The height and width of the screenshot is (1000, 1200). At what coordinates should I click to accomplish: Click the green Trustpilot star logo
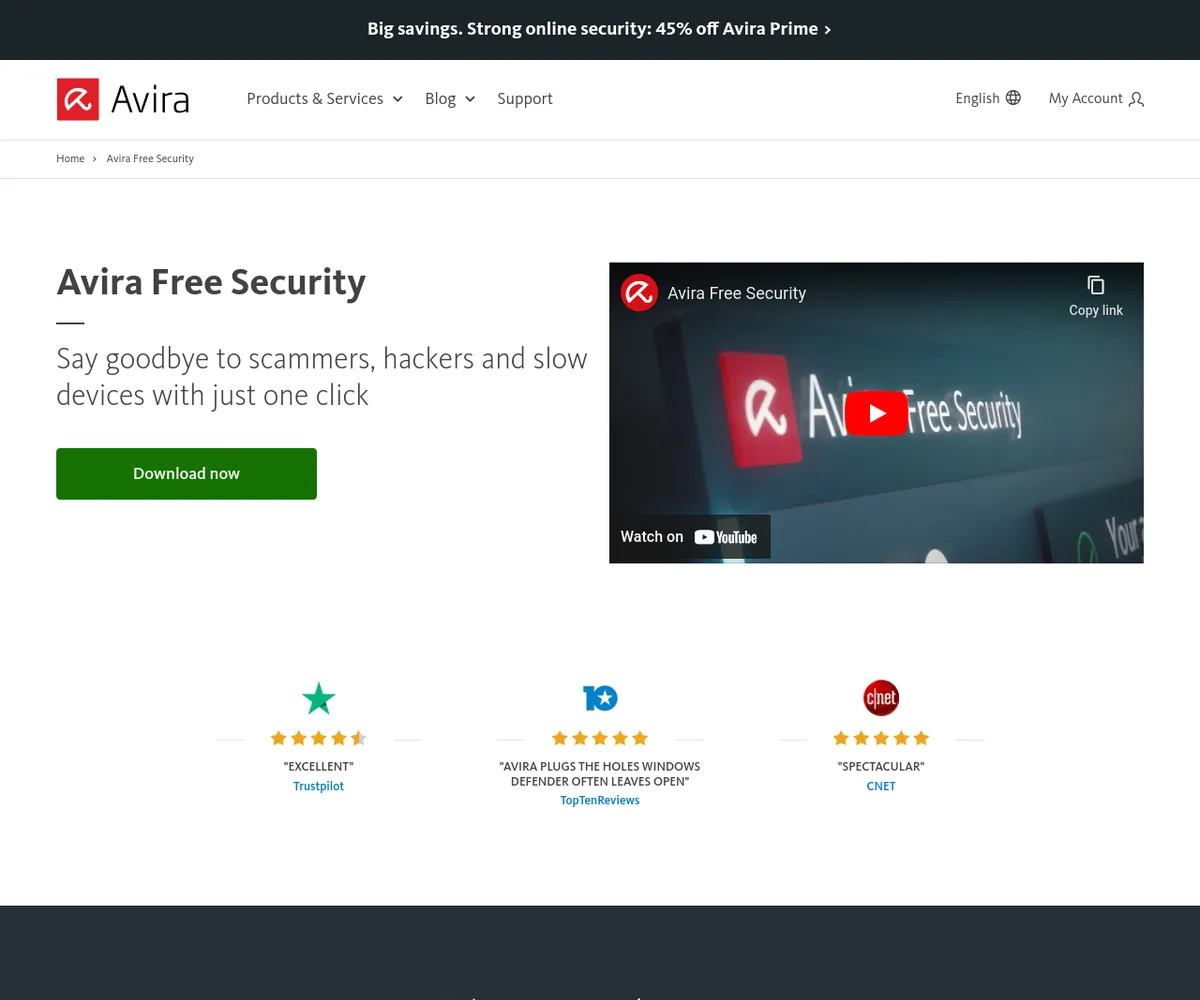point(319,698)
